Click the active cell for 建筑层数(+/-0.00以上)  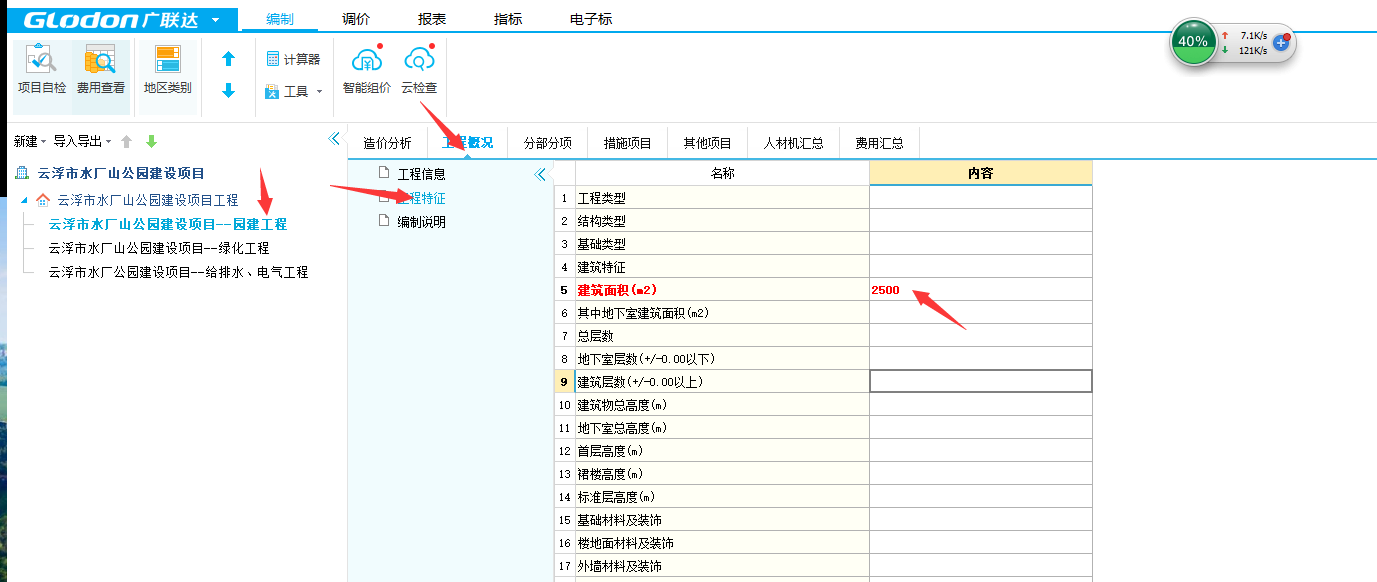tap(981, 381)
